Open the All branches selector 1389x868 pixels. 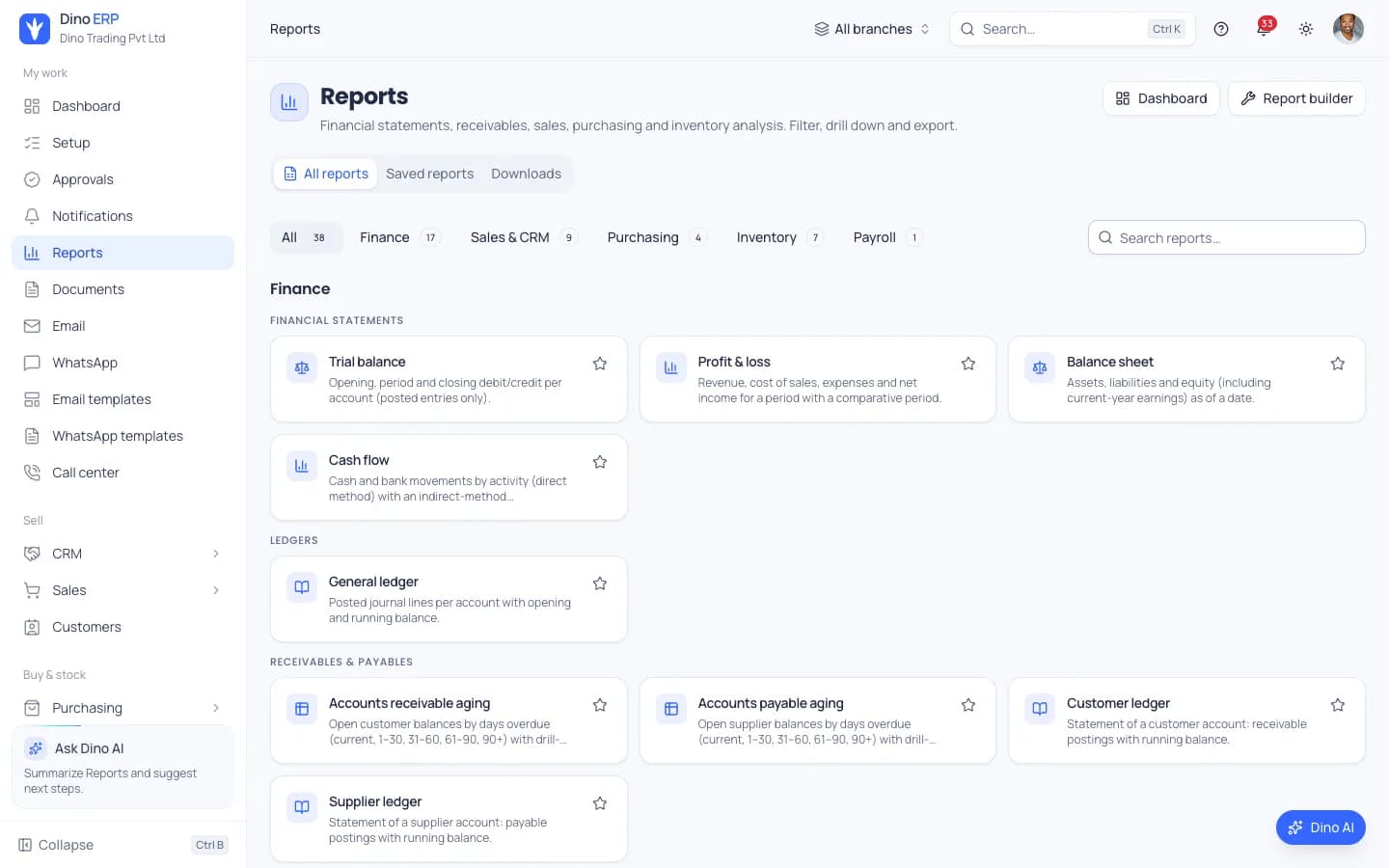[872, 29]
